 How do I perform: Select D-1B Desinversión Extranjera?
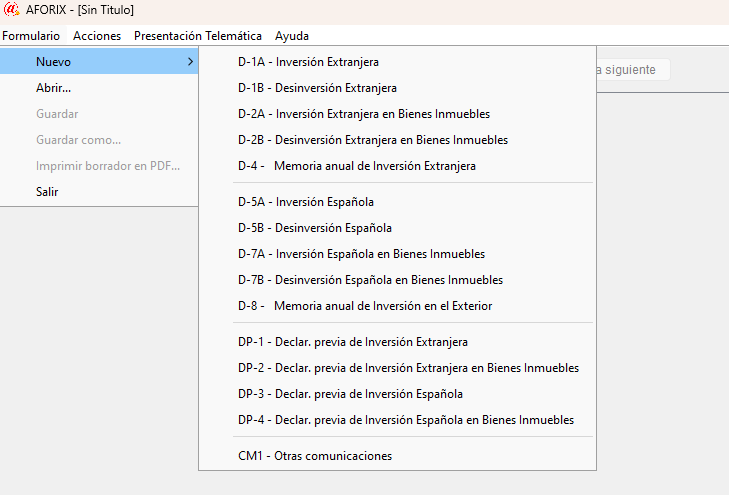(317, 88)
